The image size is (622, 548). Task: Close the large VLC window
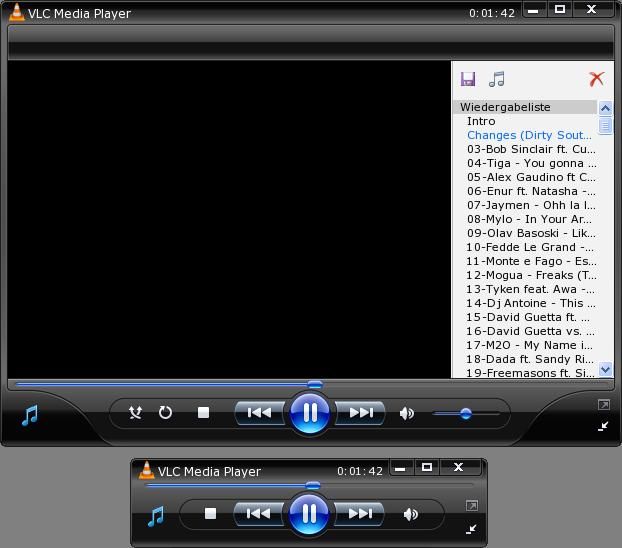click(592, 9)
